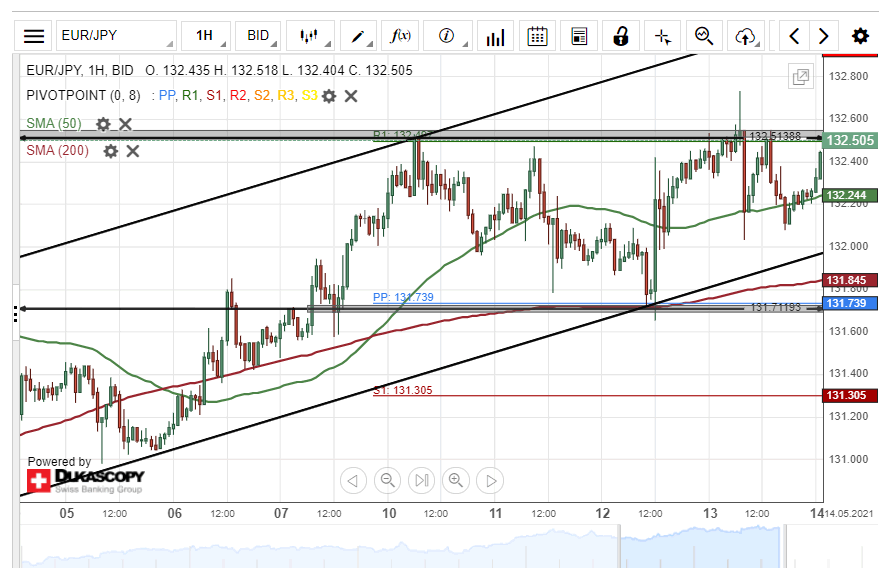885x572 pixels.
Task: Pop out chart into new window
Action: (x=800, y=77)
